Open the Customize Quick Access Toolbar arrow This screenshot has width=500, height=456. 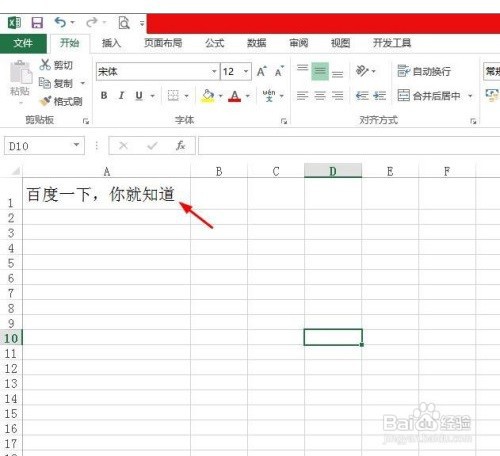click(x=142, y=23)
